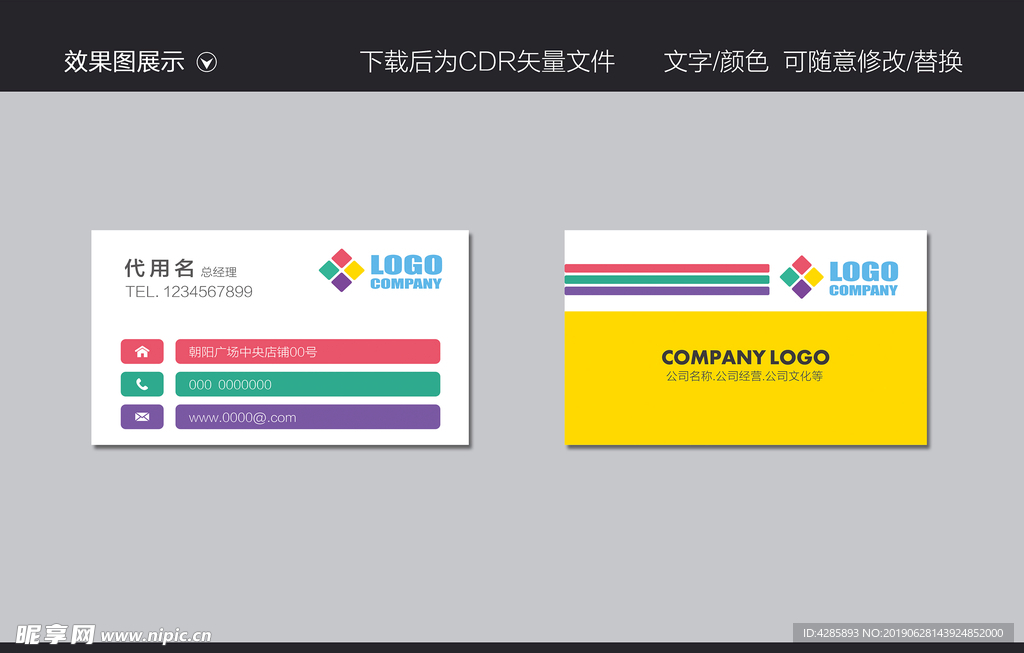1024x653 pixels.
Task: Click the 文字/颜色 可随意修改/替换 header text
Action: click(x=812, y=62)
